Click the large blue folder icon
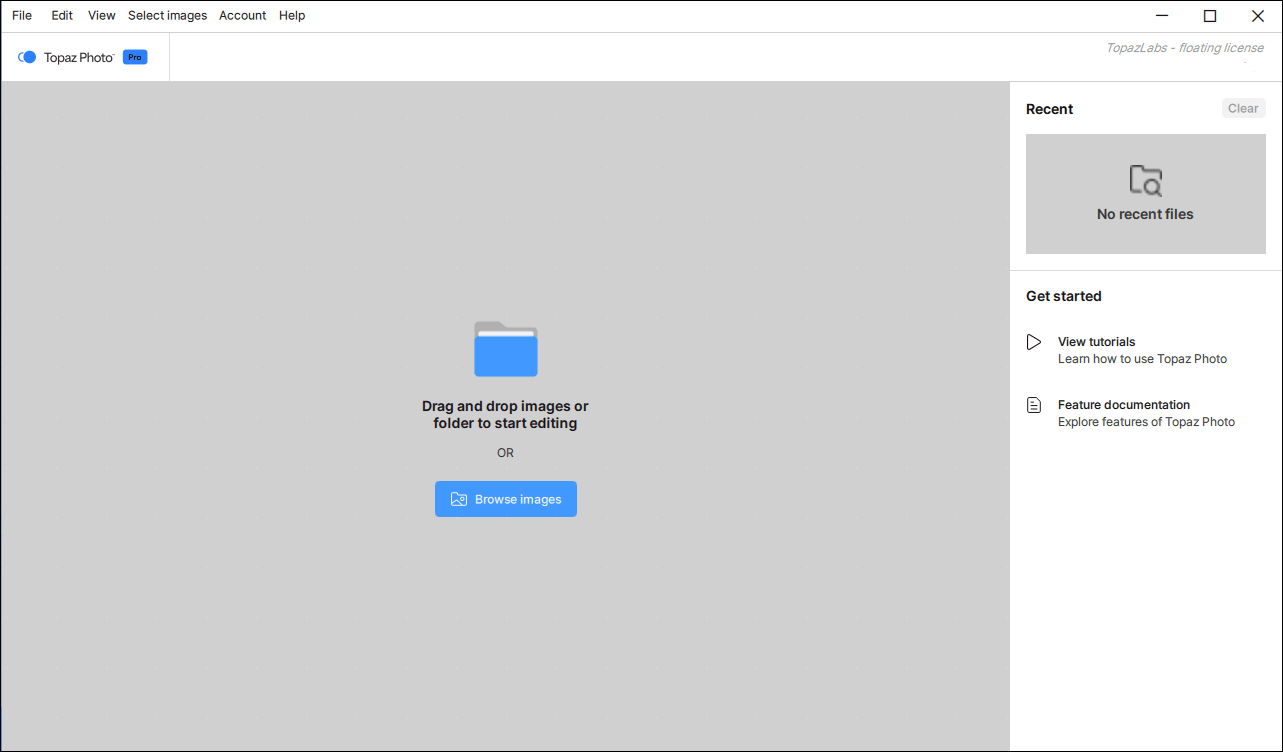 pyautogui.click(x=505, y=349)
